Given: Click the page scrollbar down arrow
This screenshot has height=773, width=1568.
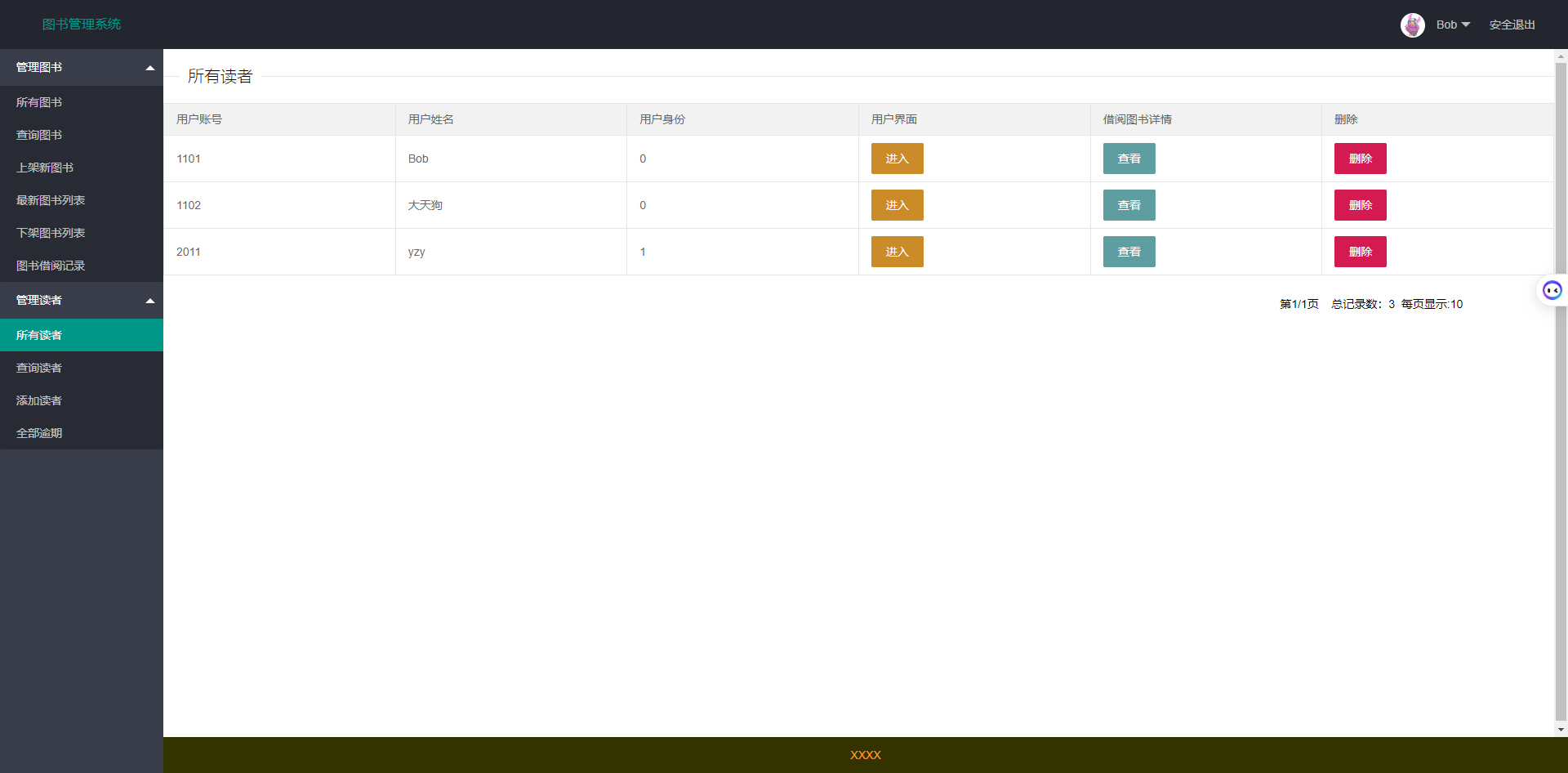Looking at the screenshot, I should tap(1561, 730).
